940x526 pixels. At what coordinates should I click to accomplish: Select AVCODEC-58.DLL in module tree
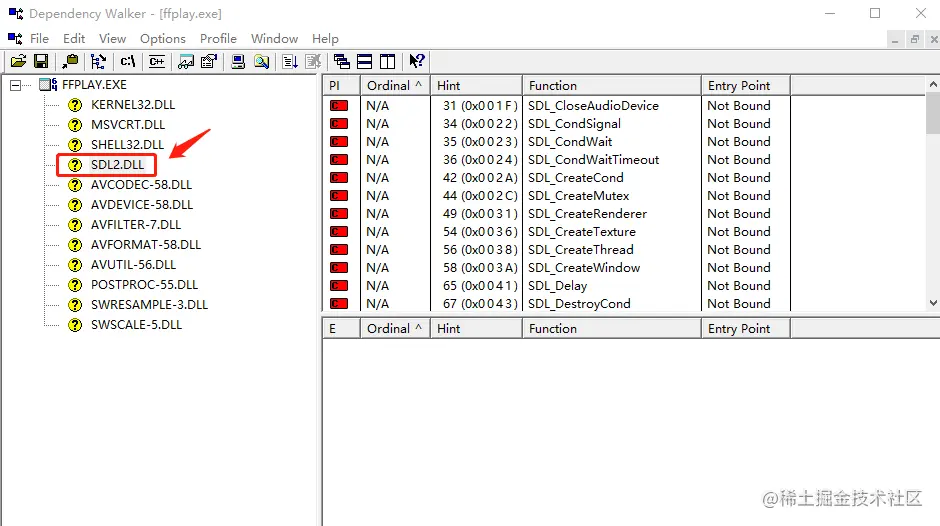click(x=141, y=185)
